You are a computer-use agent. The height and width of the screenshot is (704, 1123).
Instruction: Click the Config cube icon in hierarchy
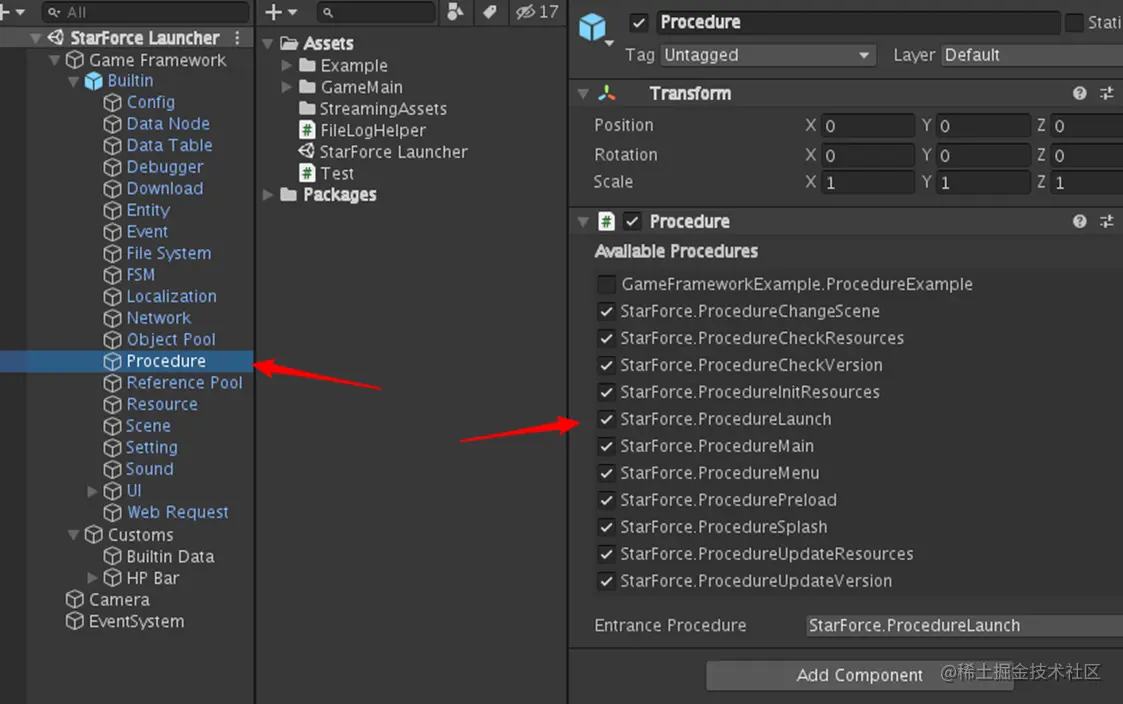[x=112, y=102]
